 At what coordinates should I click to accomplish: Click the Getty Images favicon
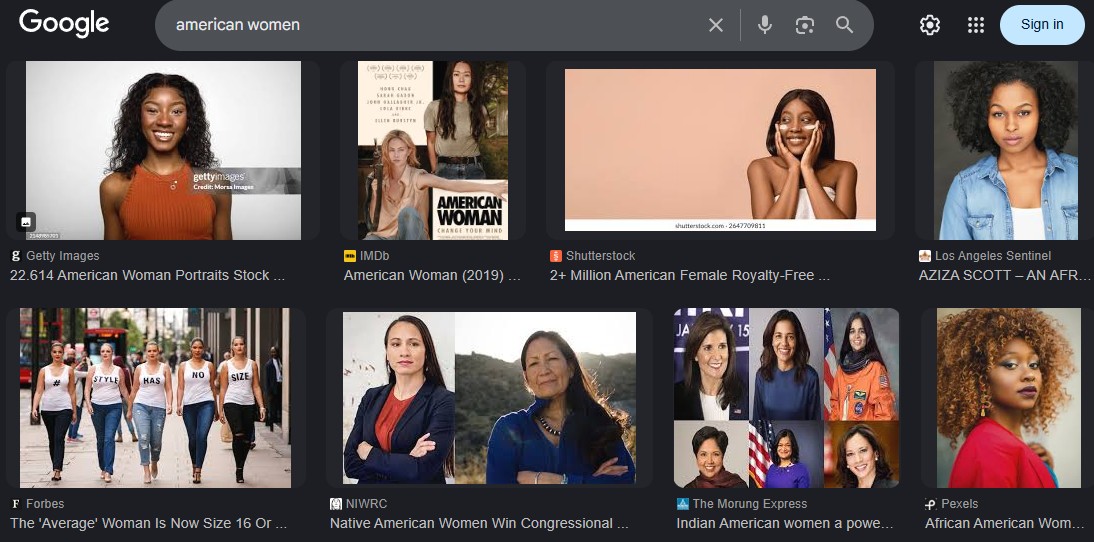16,256
